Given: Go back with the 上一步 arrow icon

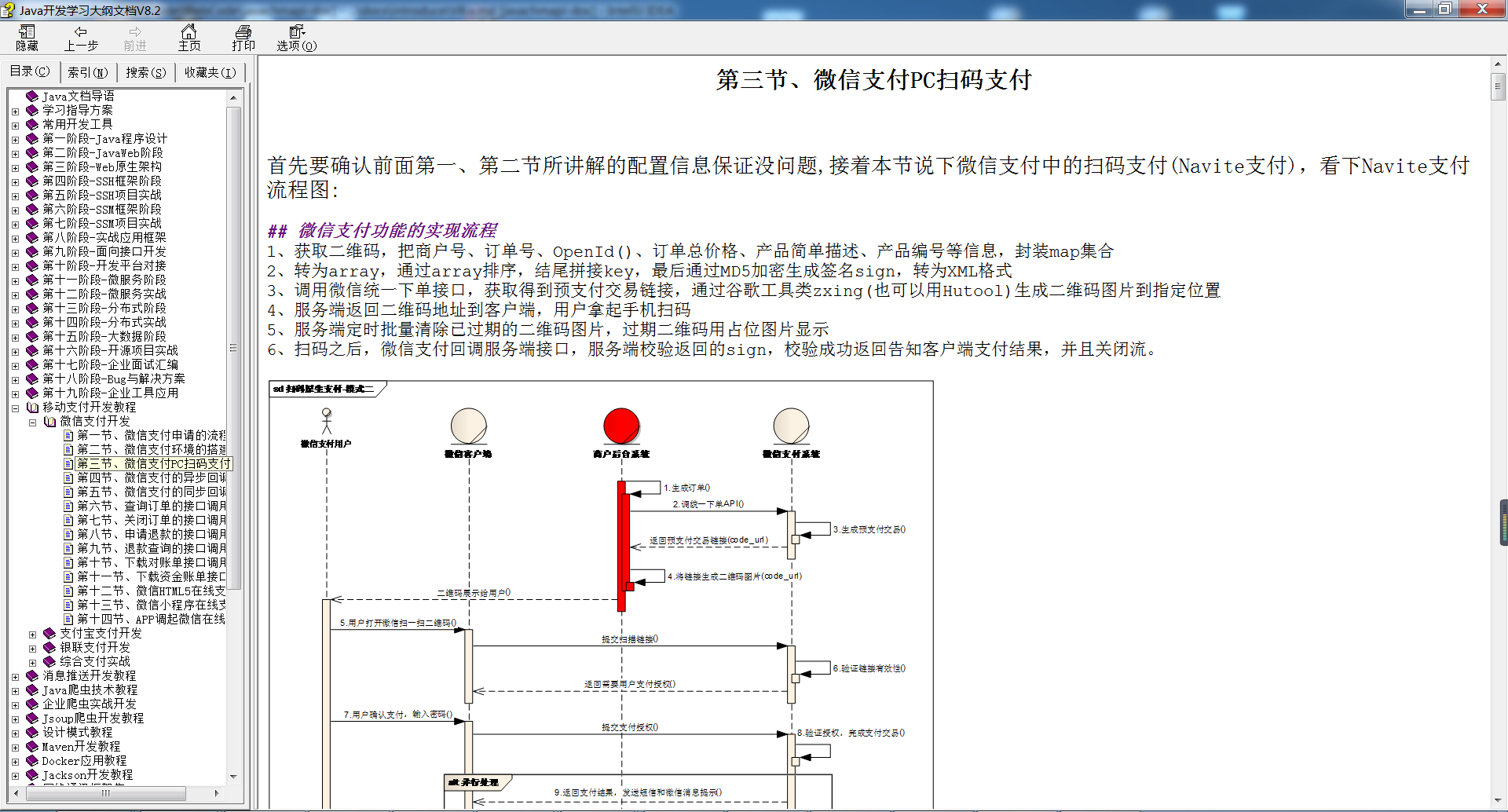Looking at the screenshot, I should [x=81, y=32].
